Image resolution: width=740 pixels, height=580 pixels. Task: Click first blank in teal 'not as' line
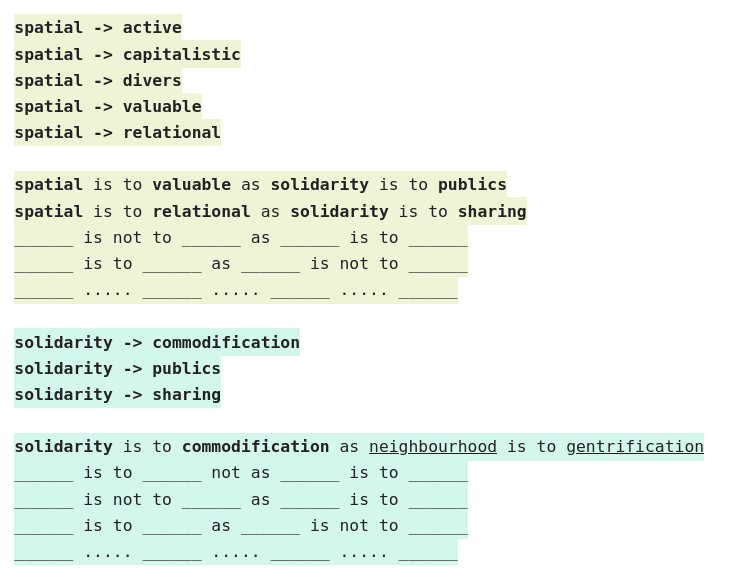44,473
